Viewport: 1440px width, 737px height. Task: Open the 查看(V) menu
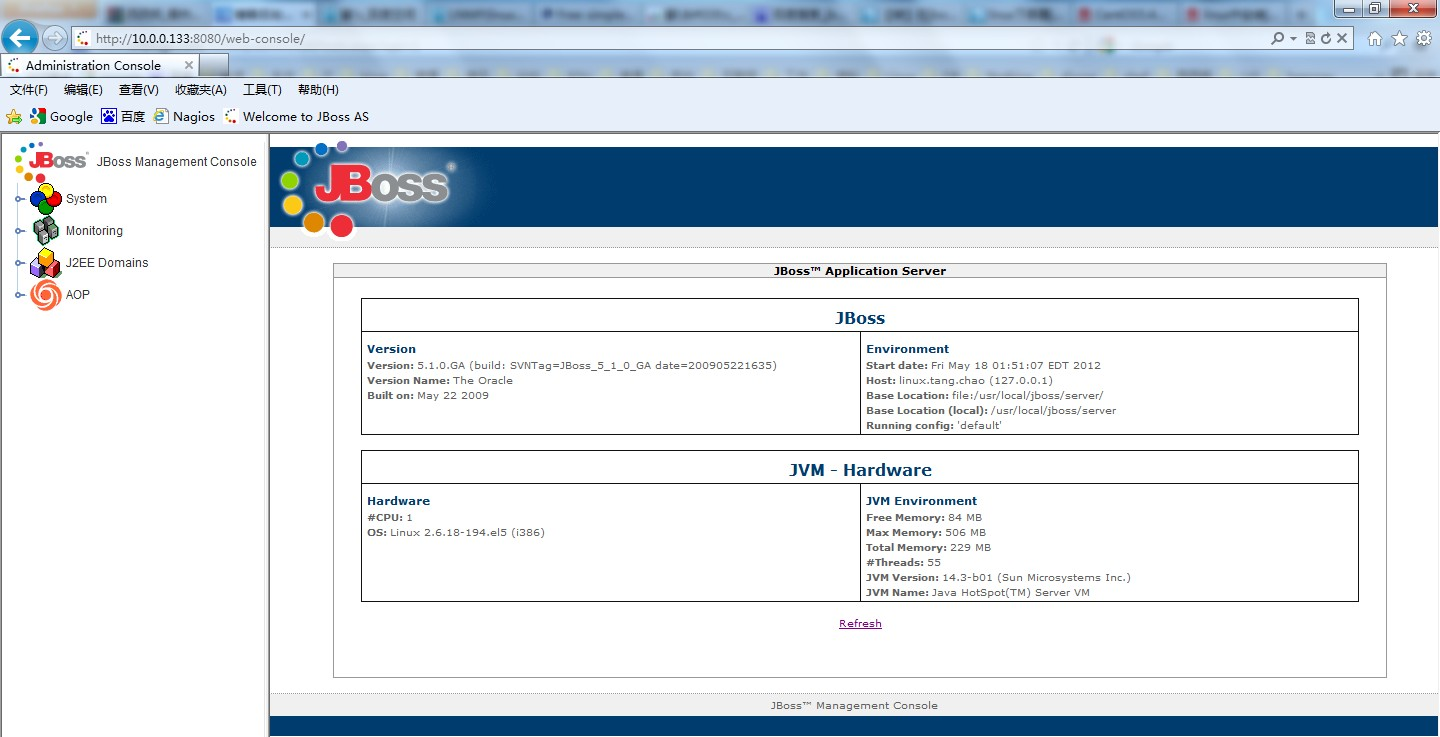[x=139, y=90]
